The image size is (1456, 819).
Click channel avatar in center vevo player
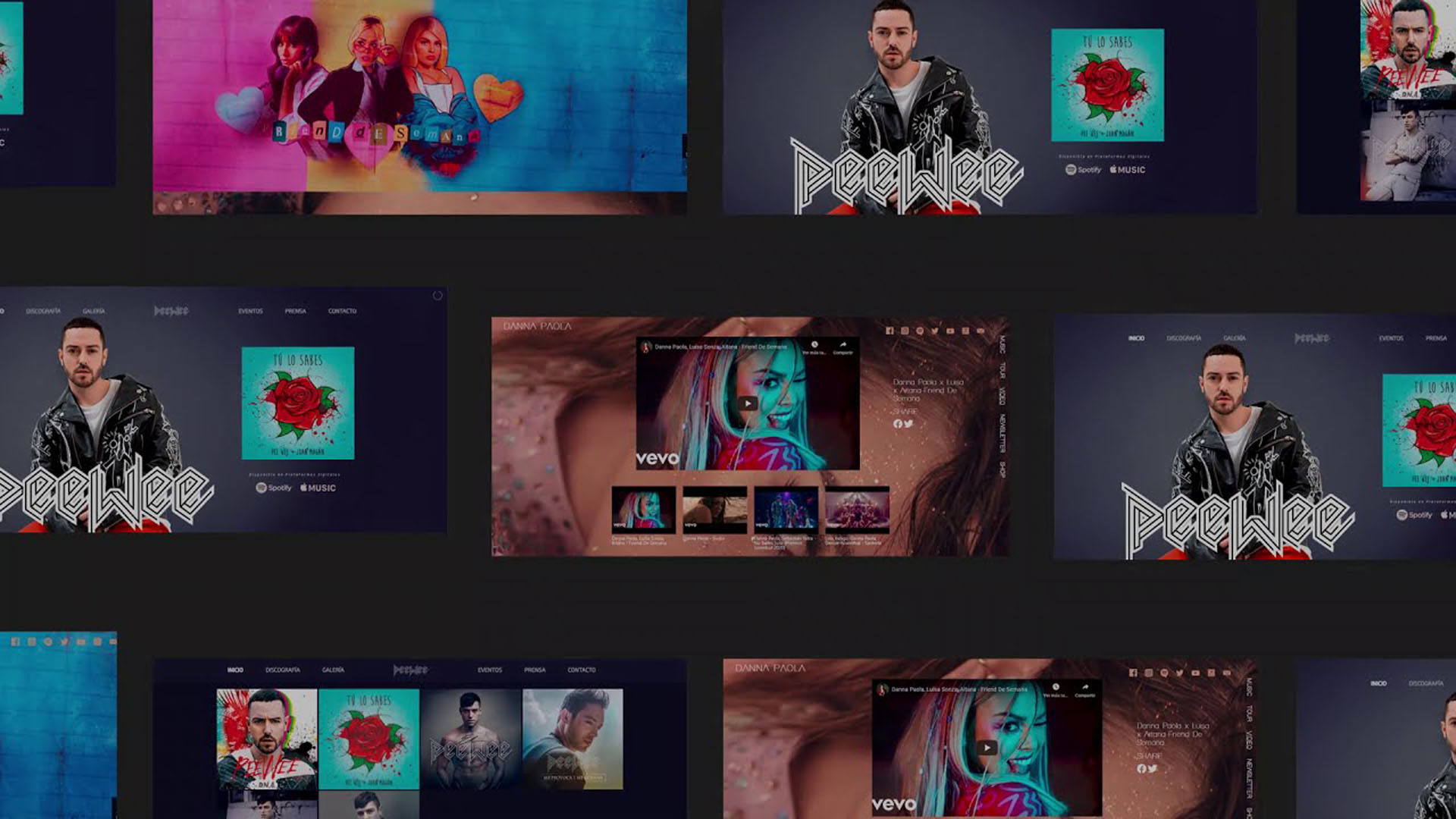[x=646, y=347]
